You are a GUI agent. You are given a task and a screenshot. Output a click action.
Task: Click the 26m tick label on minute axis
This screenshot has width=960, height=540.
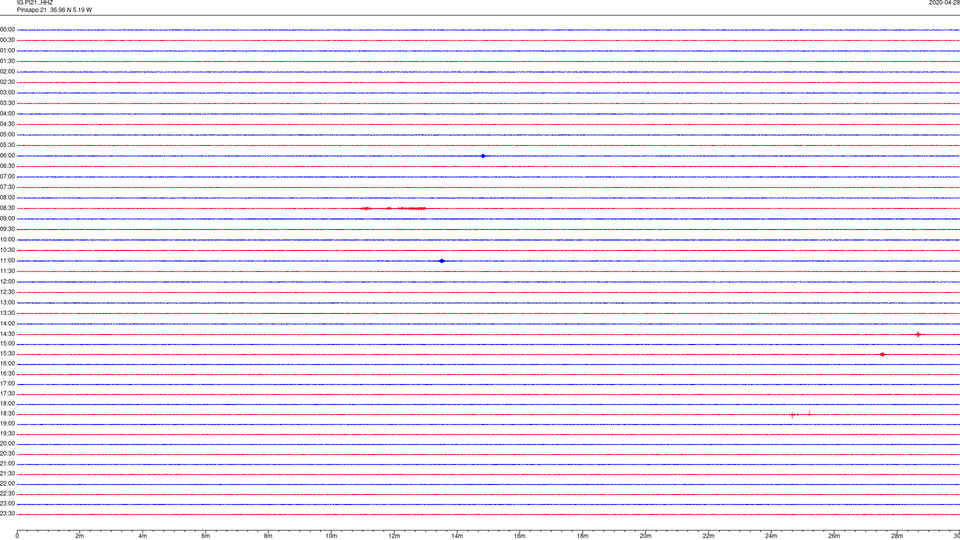(x=834, y=536)
